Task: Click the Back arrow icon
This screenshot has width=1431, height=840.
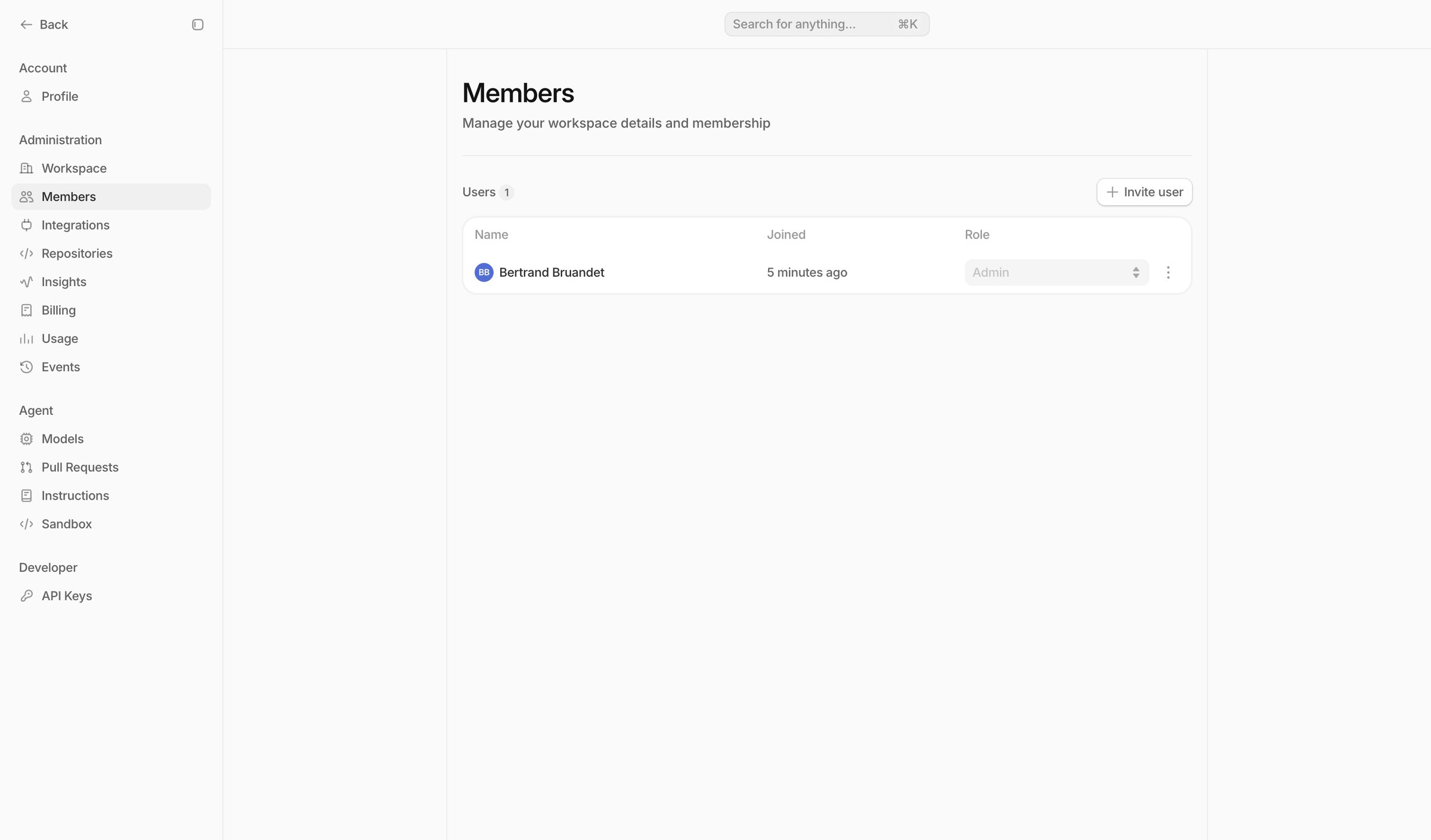Action: click(26, 24)
